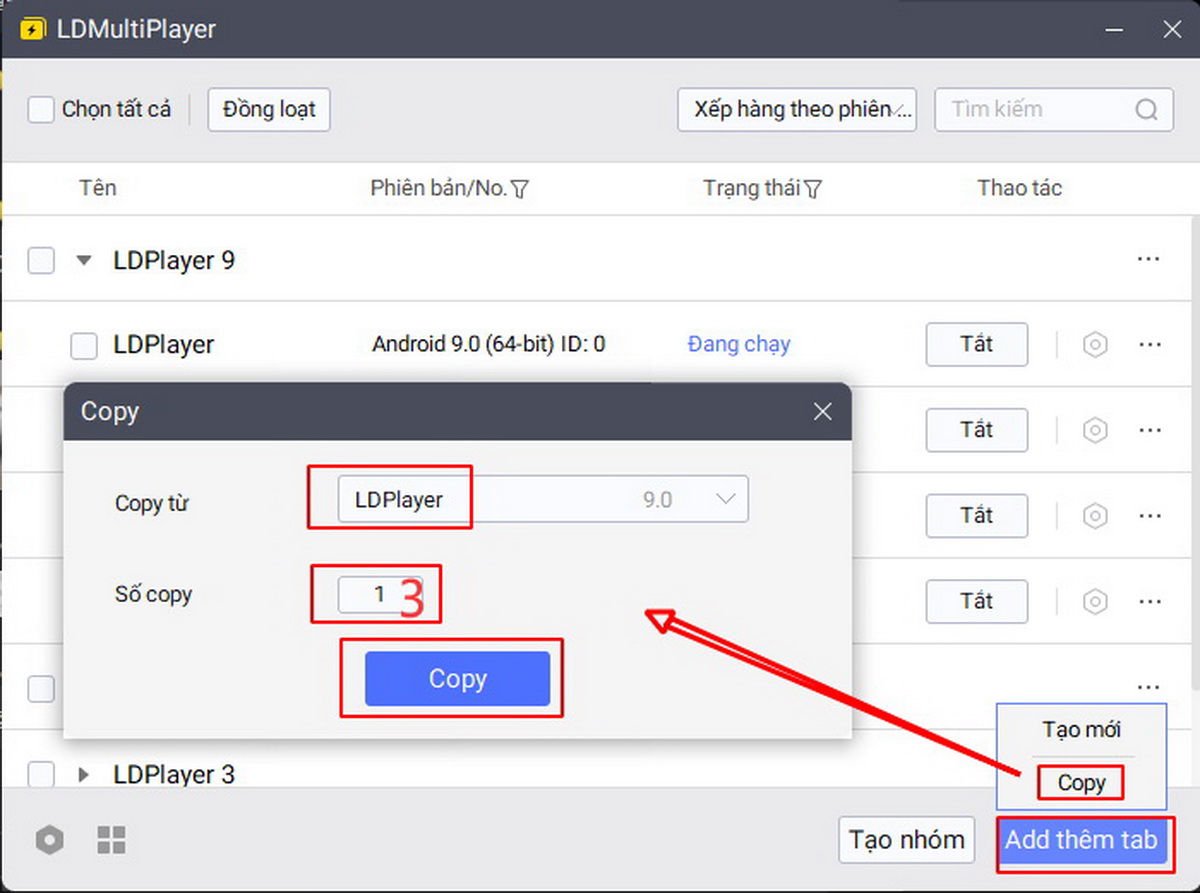Collapse the LDPlayer 9 group

click(x=84, y=260)
